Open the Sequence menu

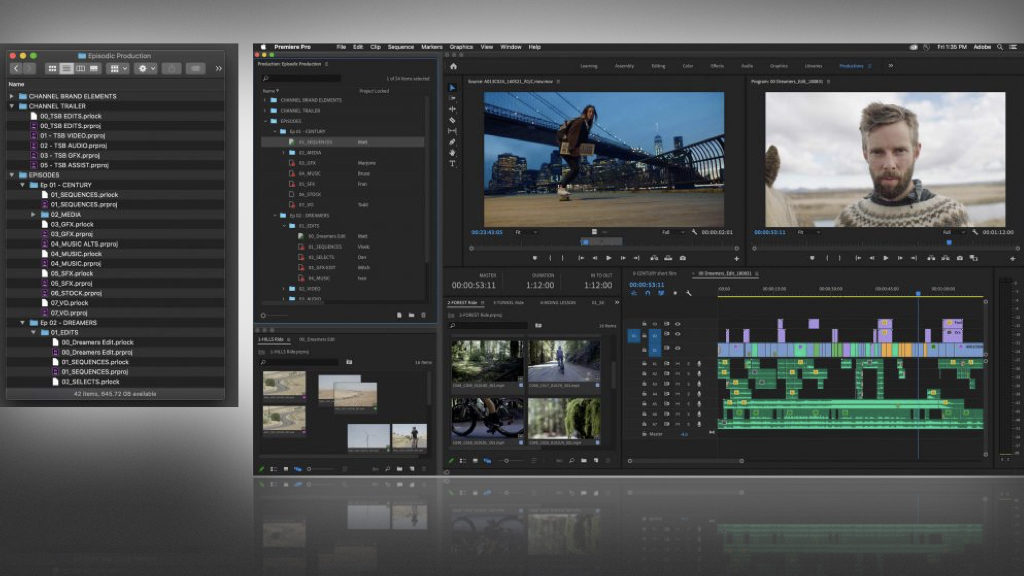pos(400,47)
